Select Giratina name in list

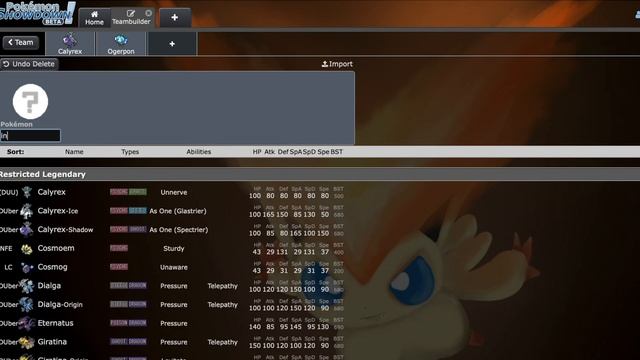tap(52, 342)
